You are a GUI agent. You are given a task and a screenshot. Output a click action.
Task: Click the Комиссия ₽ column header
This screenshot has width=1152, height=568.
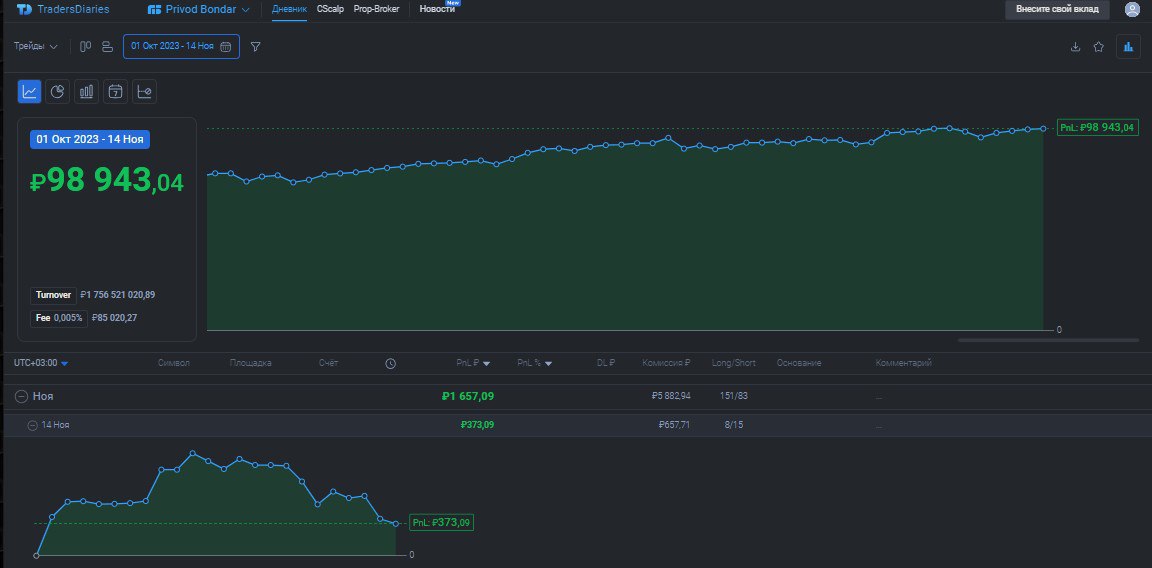[x=666, y=363]
